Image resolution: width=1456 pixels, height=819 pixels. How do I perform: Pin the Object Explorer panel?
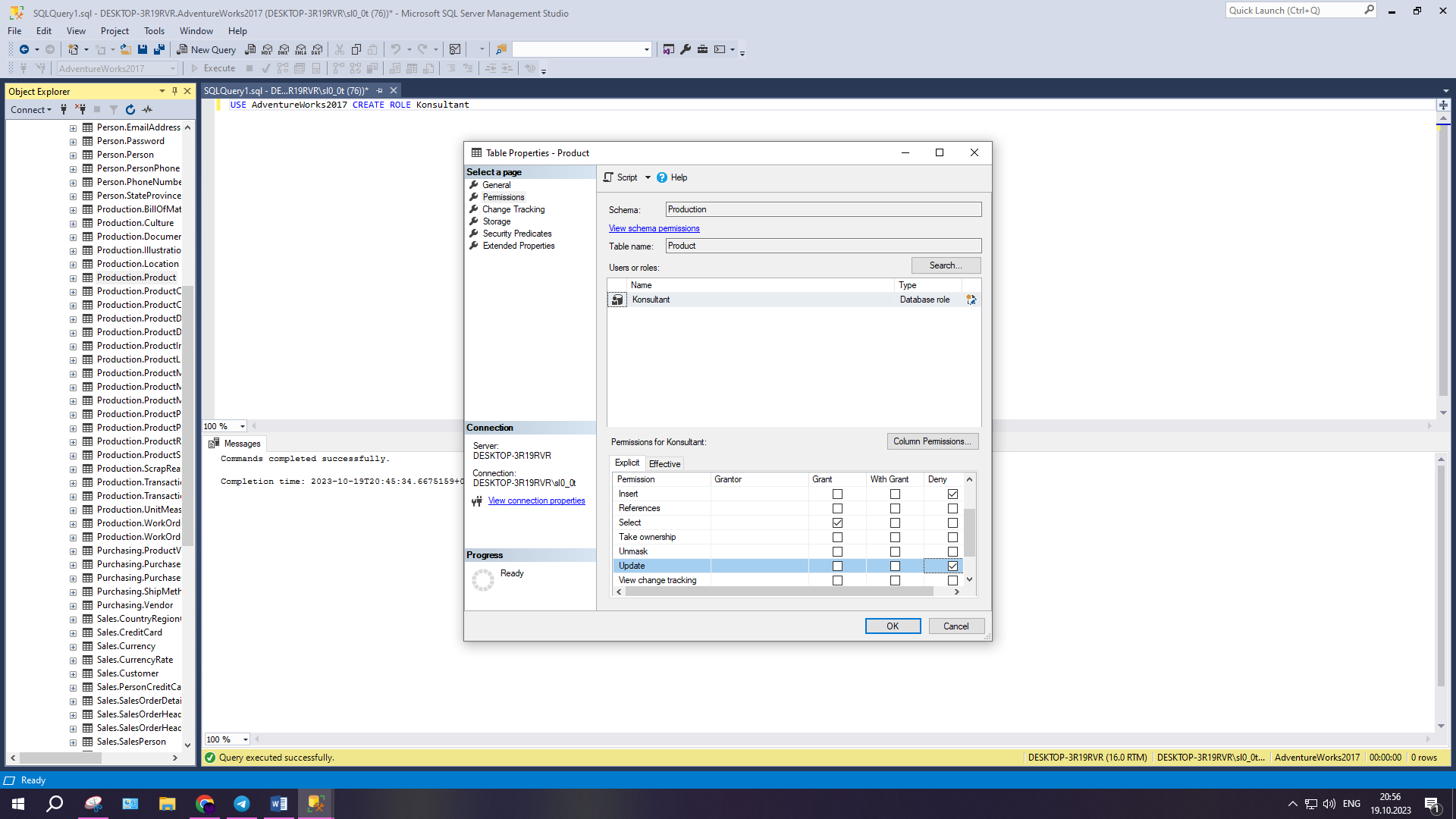point(174,91)
